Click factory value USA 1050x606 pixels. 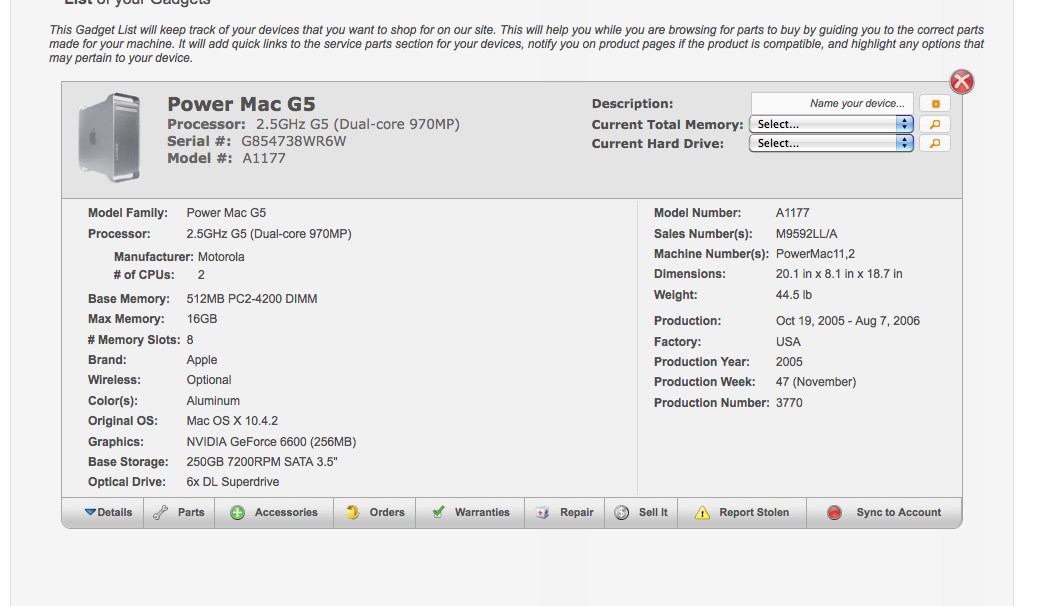pyautogui.click(x=788, y=342)
